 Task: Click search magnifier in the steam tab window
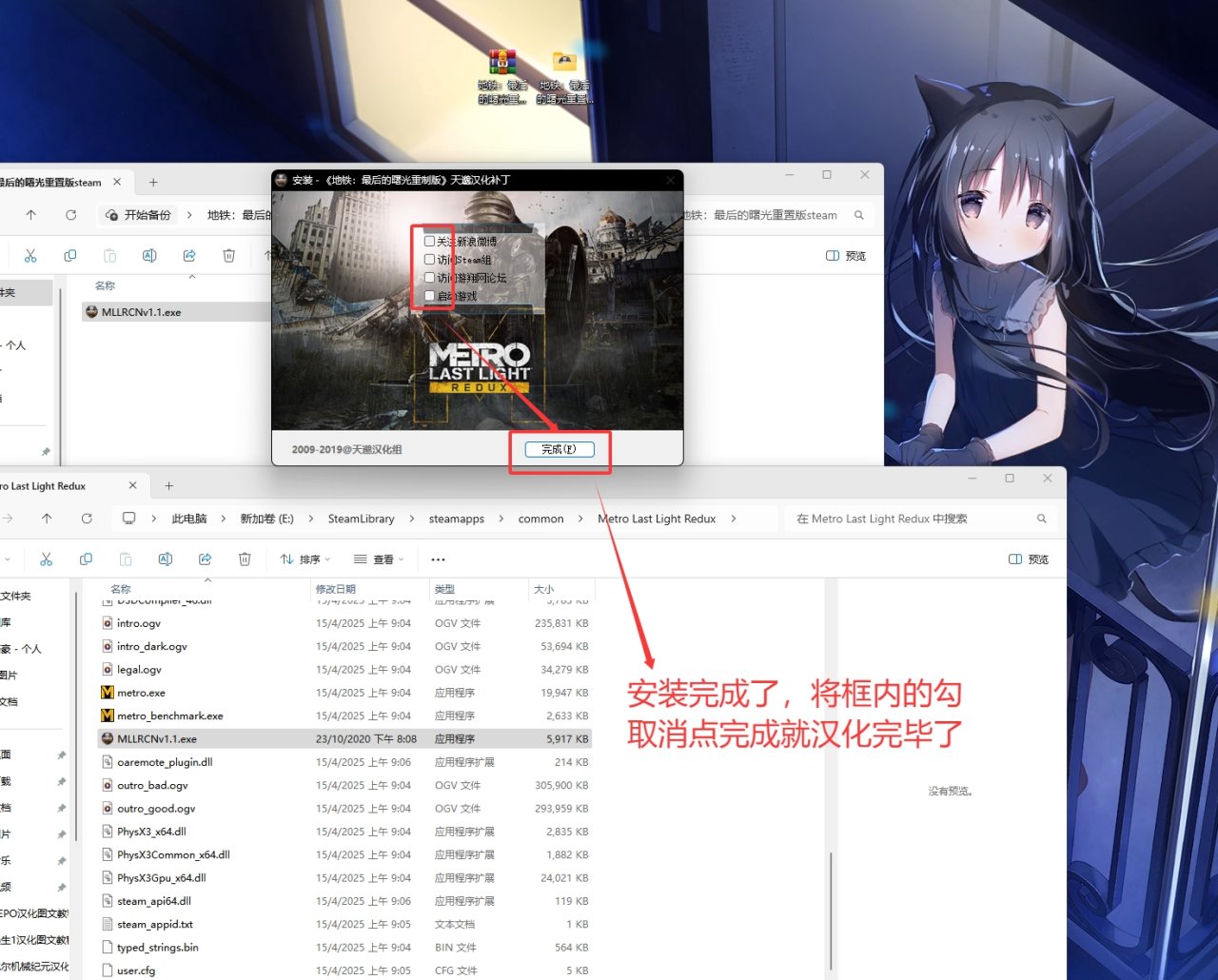click(858, 215)
